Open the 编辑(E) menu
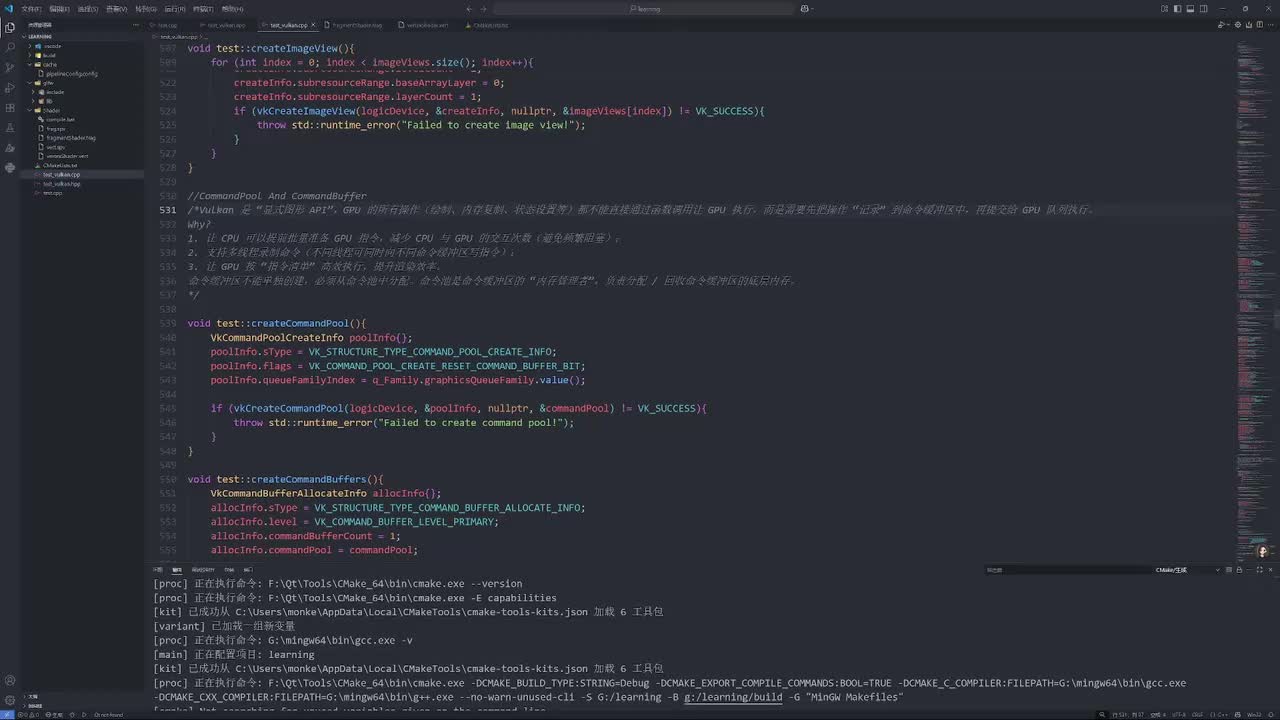This screenshot has width=1280, height=720. (59, 8)
